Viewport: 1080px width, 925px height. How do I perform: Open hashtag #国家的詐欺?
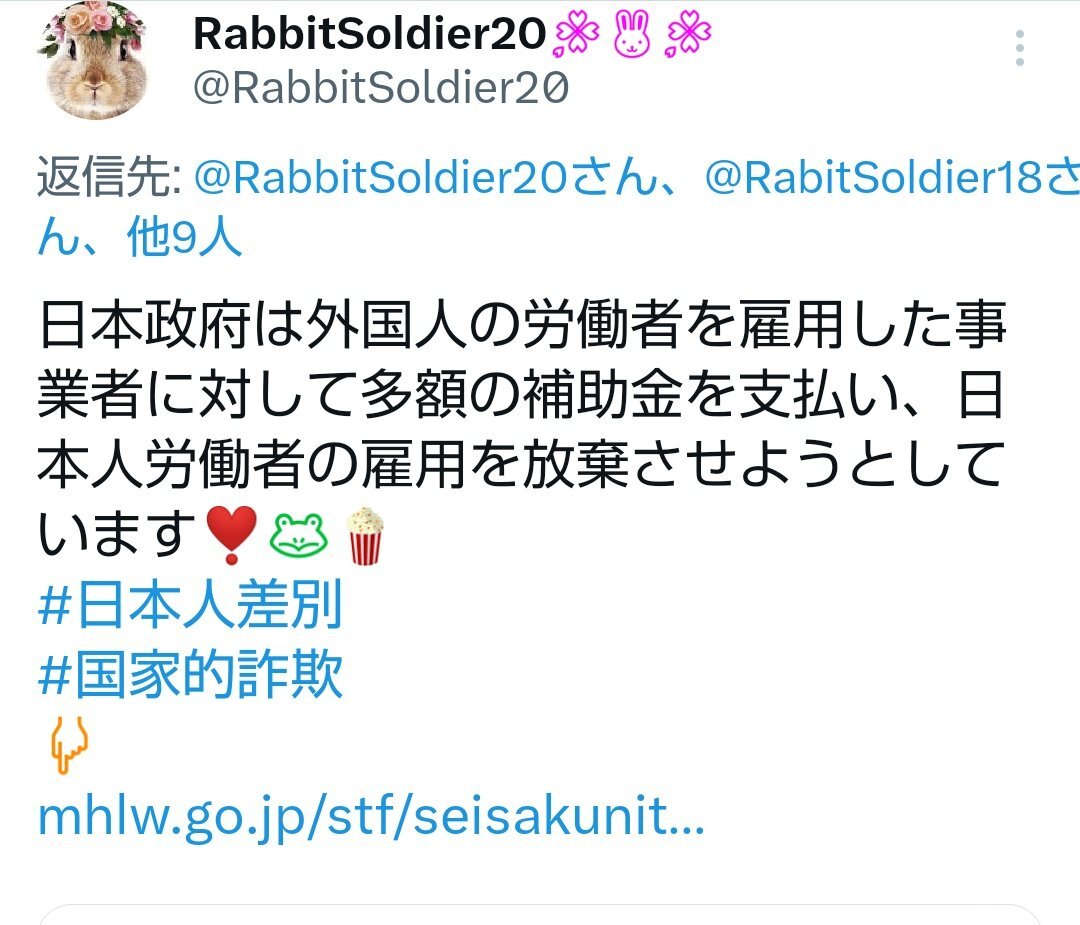coord(190,674)
